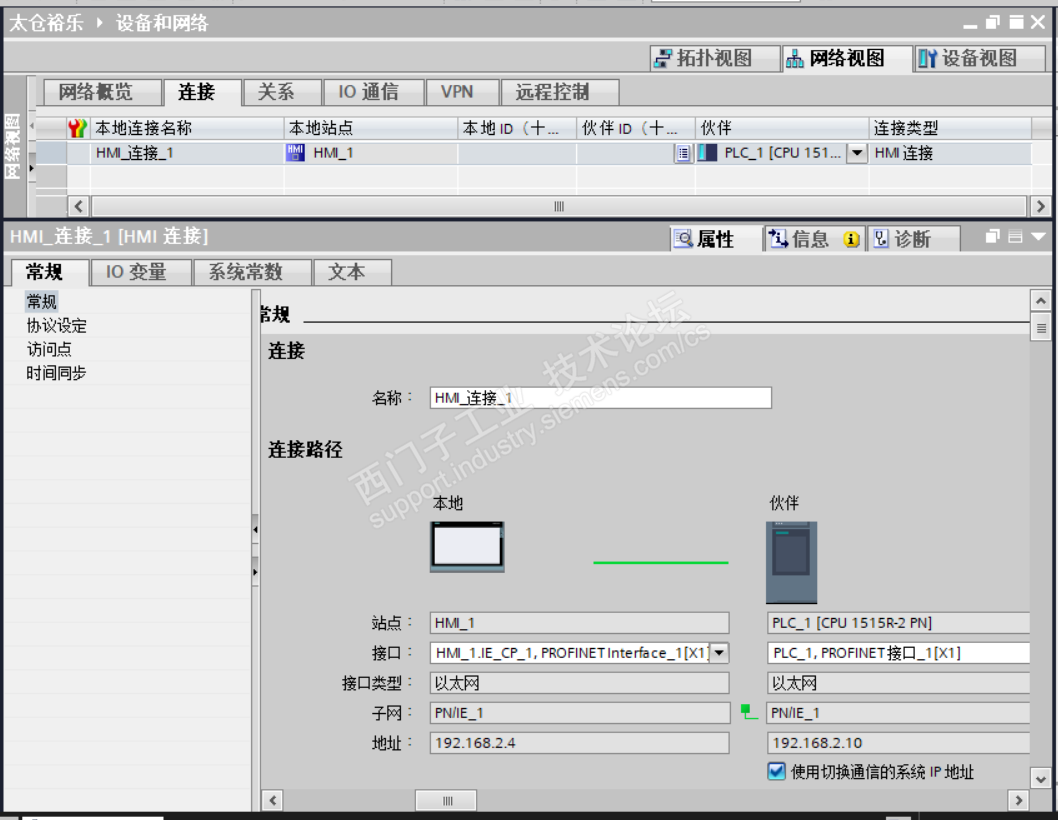
Task: Open the IO 通信 tab
Action: 373,92
